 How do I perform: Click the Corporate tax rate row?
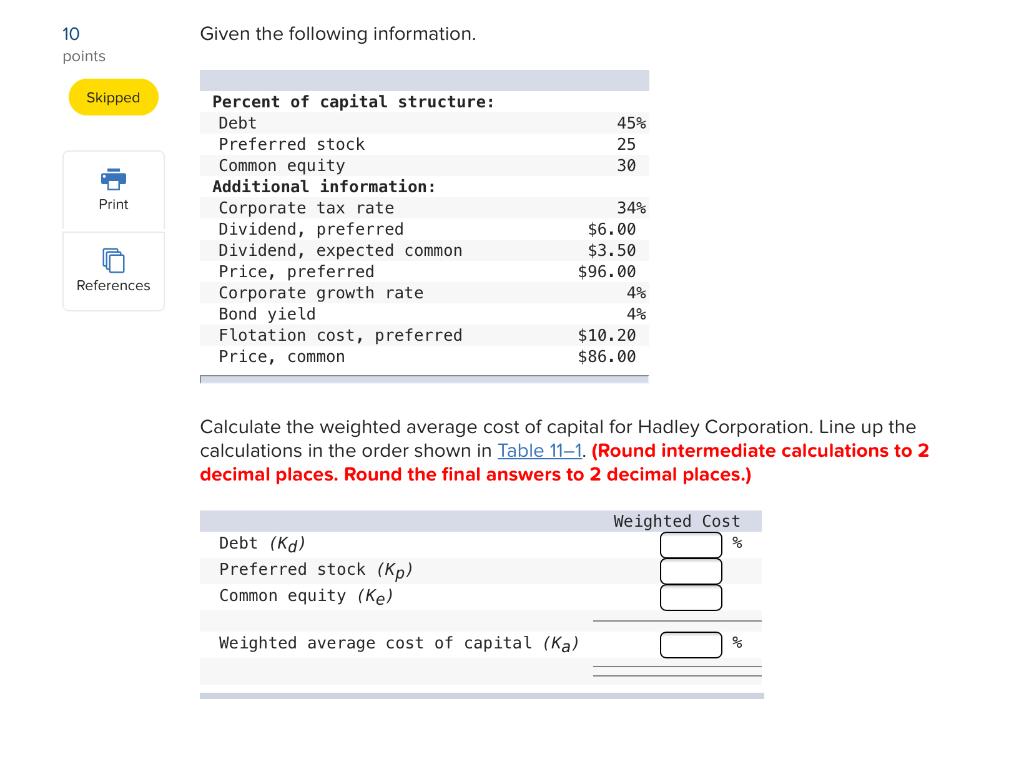[x=425, y=207]
